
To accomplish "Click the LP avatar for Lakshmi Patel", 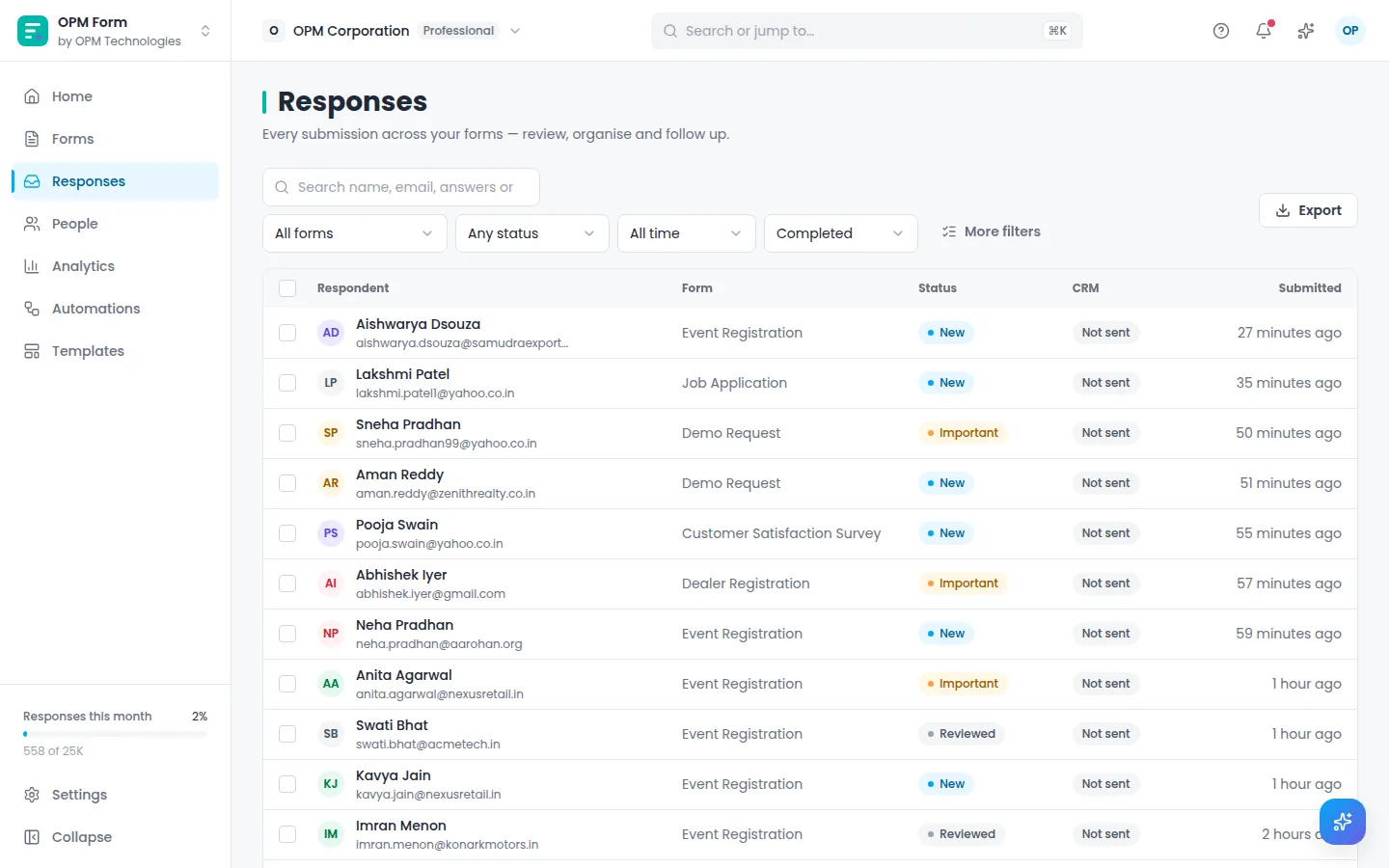I will pyautogui.click(x=331, y=383).
